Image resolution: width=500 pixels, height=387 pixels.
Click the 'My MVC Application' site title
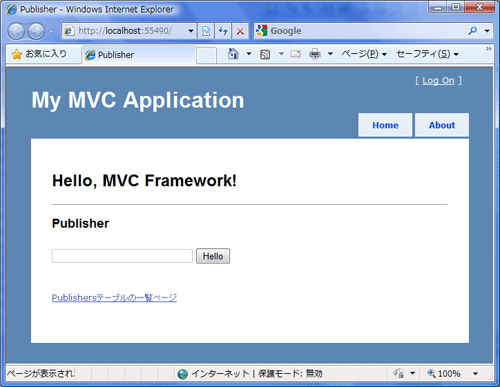[138, 100]
